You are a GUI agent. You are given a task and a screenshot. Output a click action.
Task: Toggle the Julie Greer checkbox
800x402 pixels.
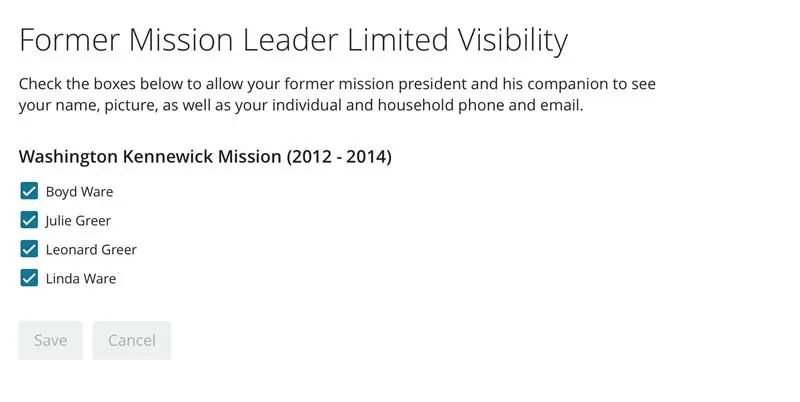pyautogui.click(x=29, y=220)
